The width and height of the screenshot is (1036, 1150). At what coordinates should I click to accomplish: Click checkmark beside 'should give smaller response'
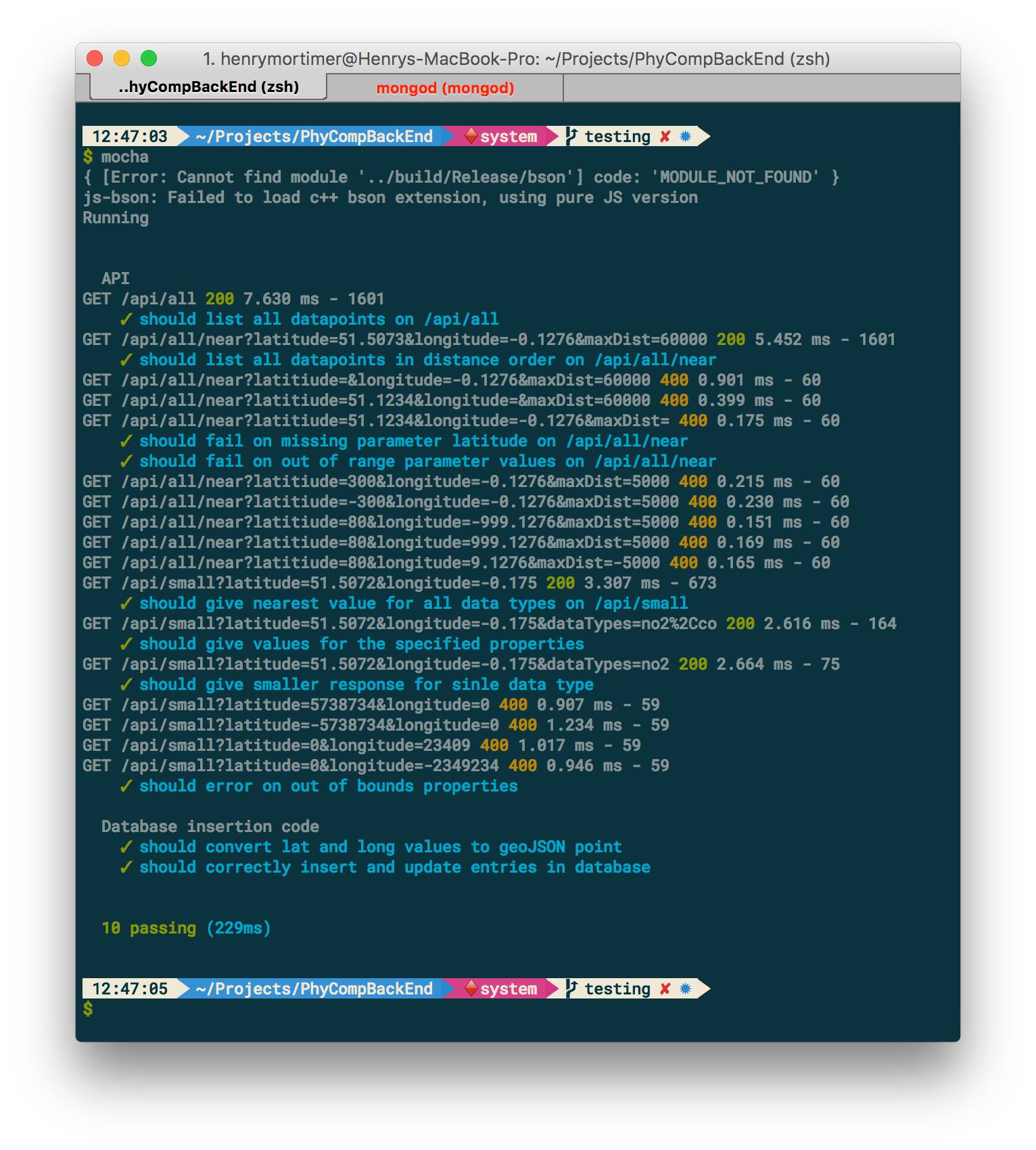(126, 685)
